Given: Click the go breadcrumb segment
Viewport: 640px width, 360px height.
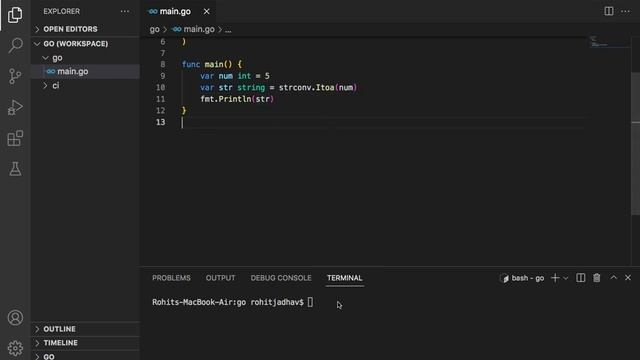Looking at the screenshot, I should tap(154, 29).
